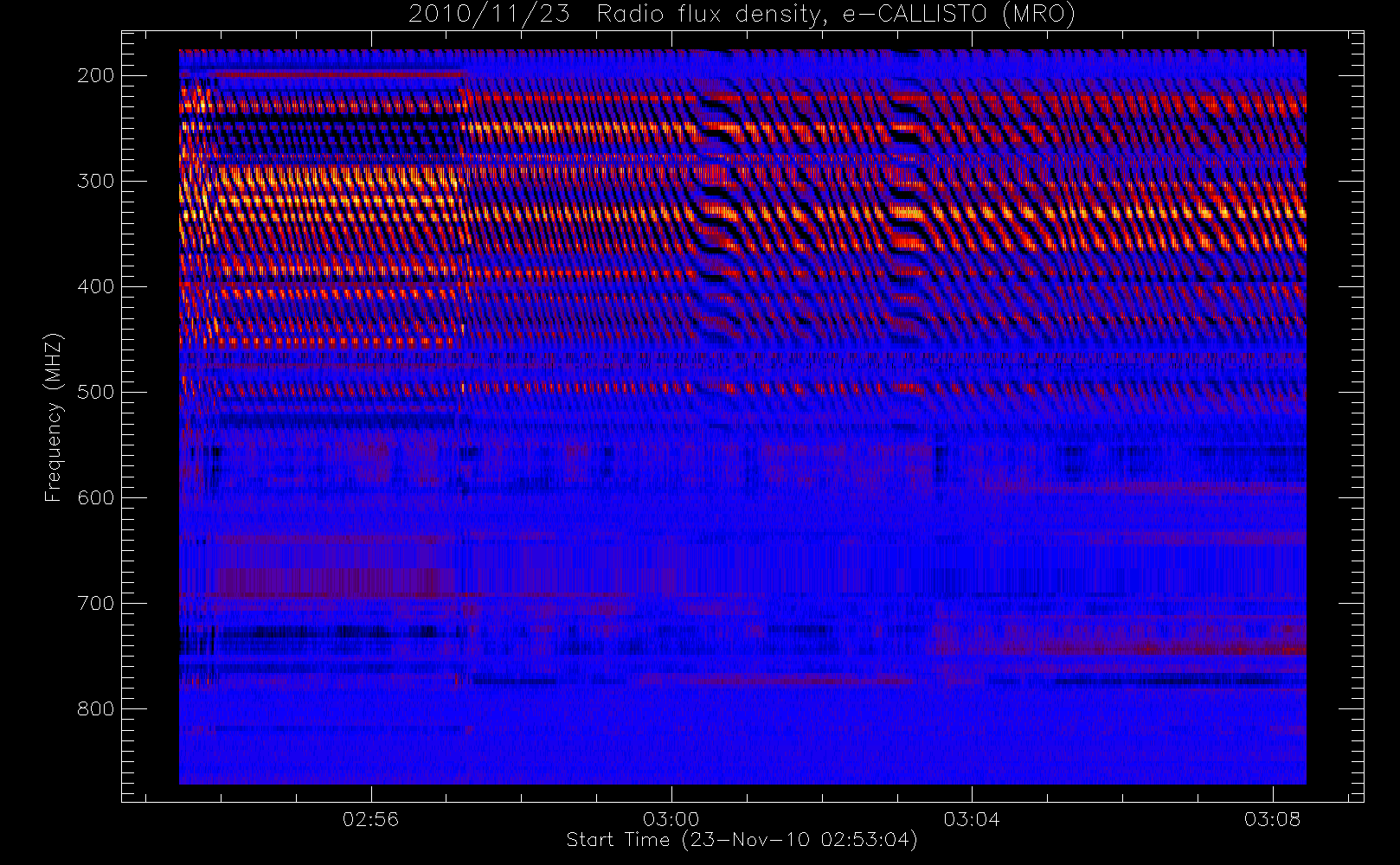This screenshot has width=1400, height=865.
Task: Click the 03:00 time tick label
Action: point(671,819)
